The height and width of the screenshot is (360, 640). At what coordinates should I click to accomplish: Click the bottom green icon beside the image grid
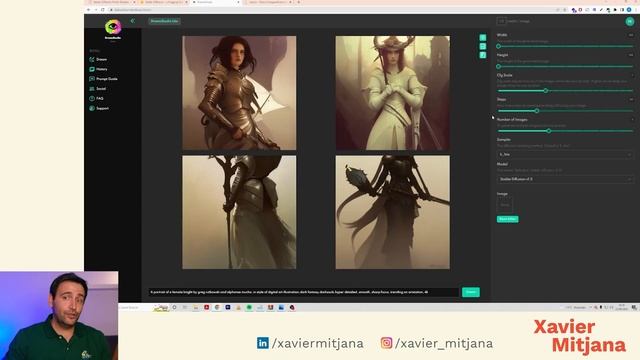coord(483,55)
